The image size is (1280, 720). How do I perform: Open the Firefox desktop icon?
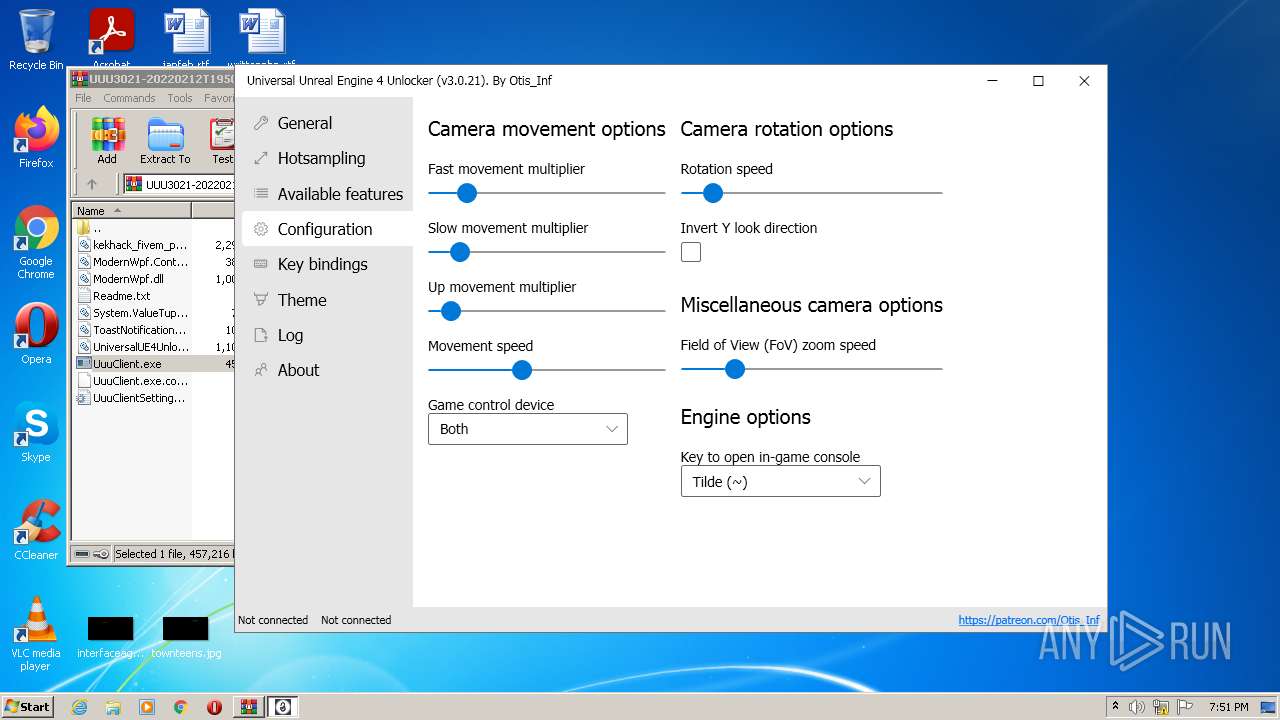(36, 138)
